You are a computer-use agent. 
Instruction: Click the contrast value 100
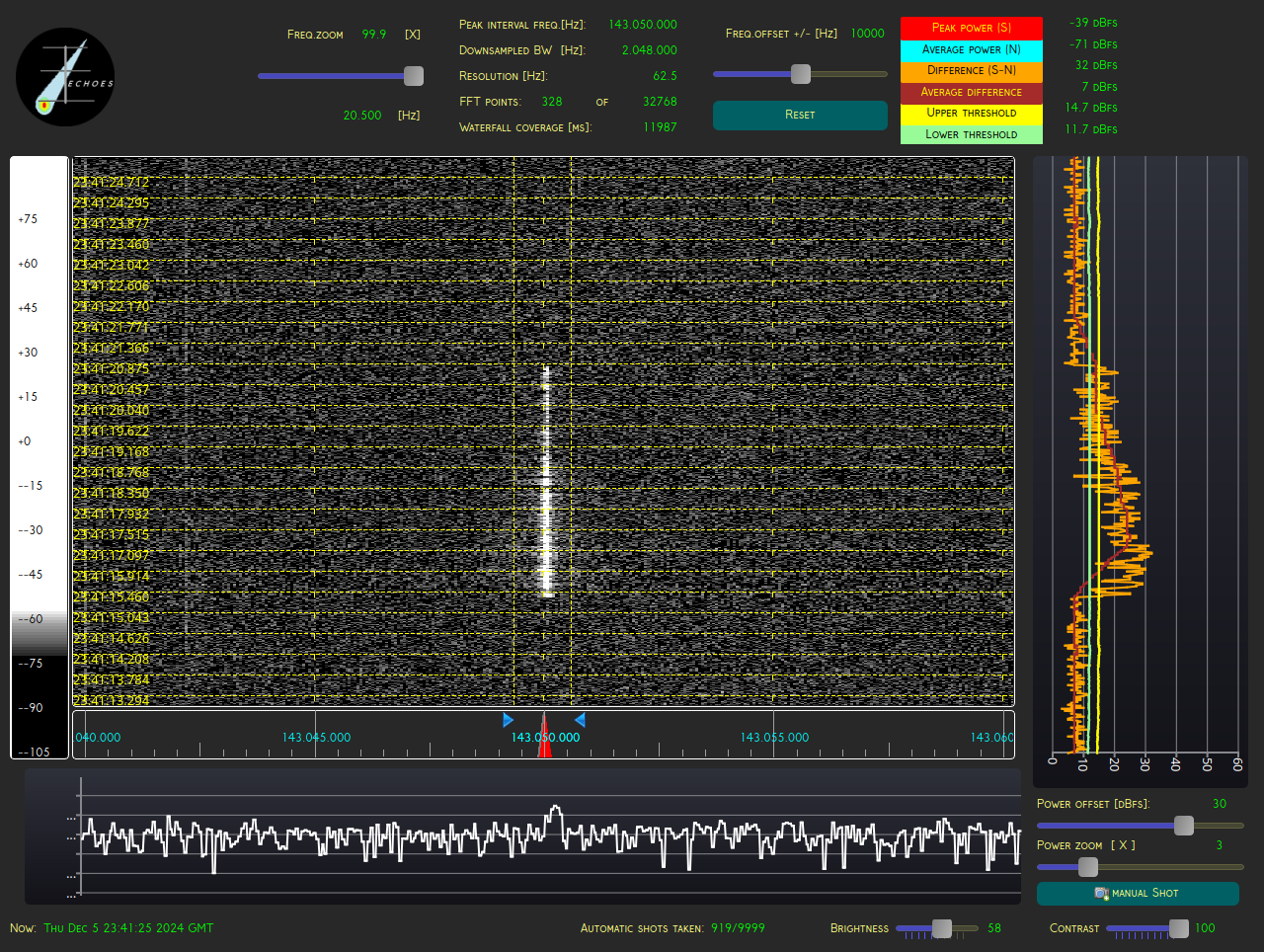[x=1205, y=928]
